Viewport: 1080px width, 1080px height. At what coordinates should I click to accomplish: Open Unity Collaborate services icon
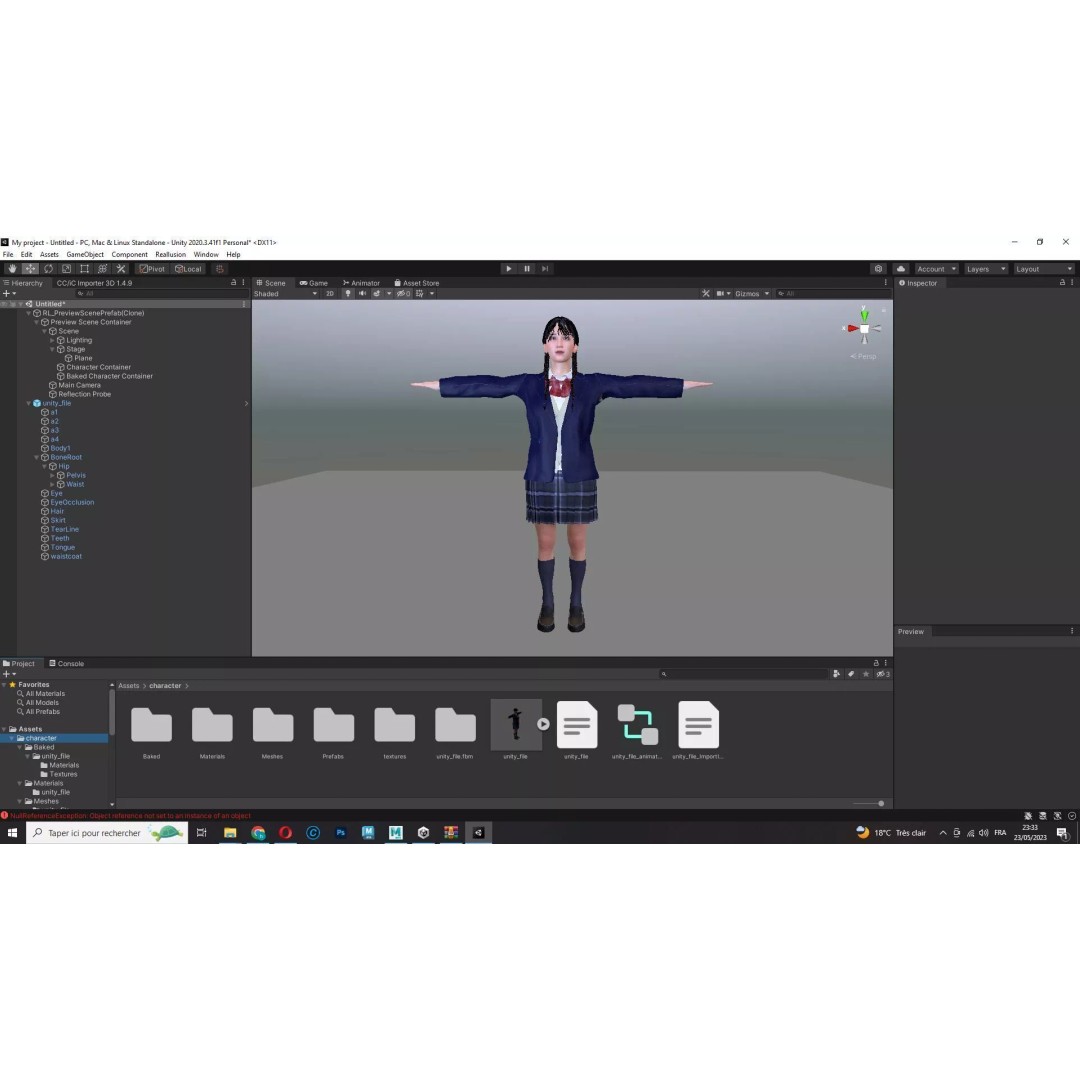[878, 269]
